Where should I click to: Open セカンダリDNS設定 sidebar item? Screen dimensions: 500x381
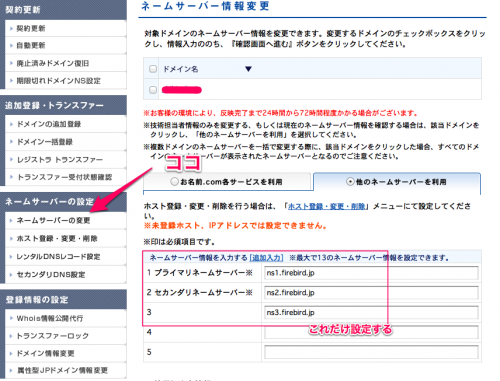pyautogui.click(x=65, y=275)
